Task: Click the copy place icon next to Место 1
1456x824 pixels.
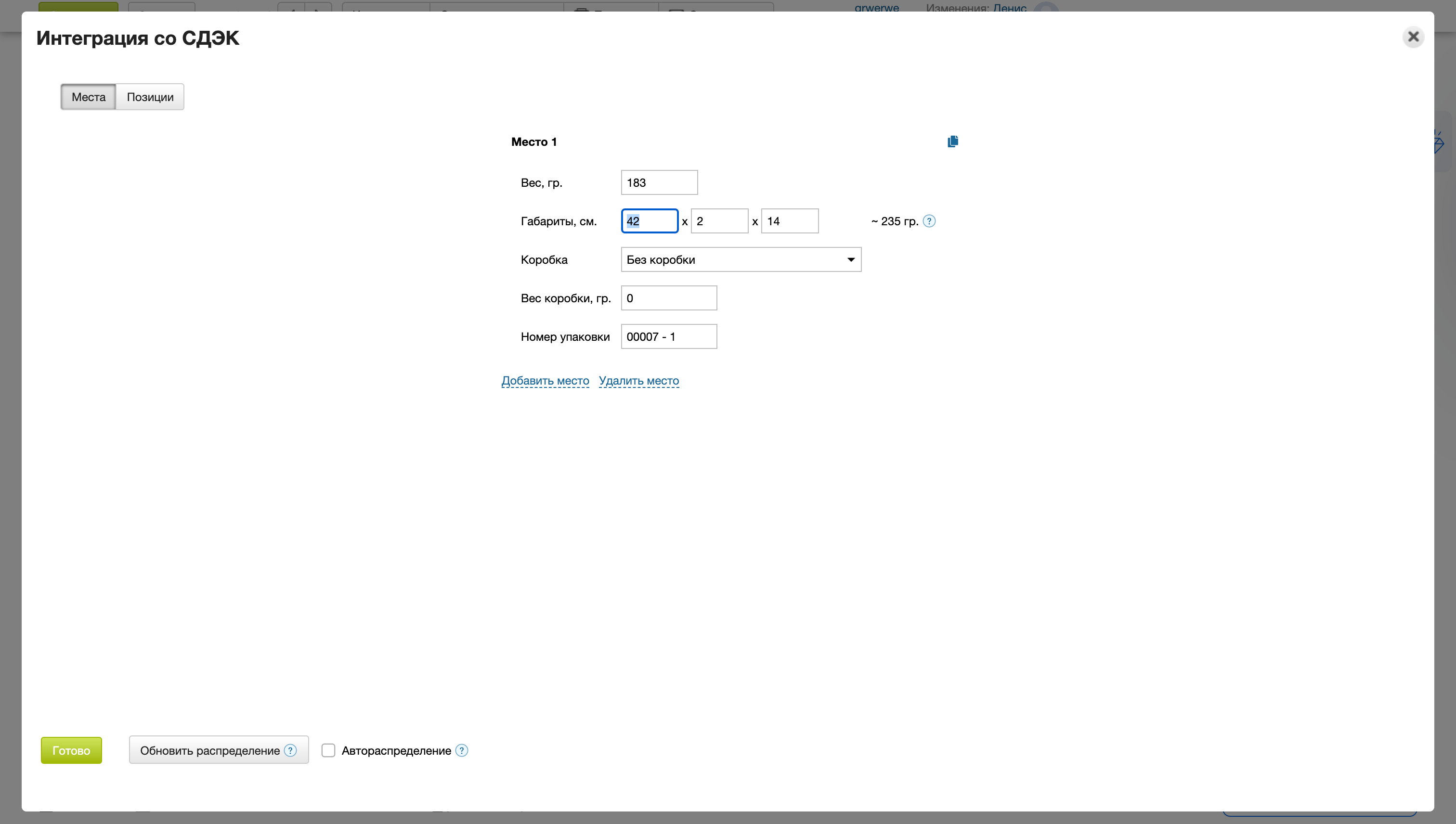Action: [x=953, y=141]
